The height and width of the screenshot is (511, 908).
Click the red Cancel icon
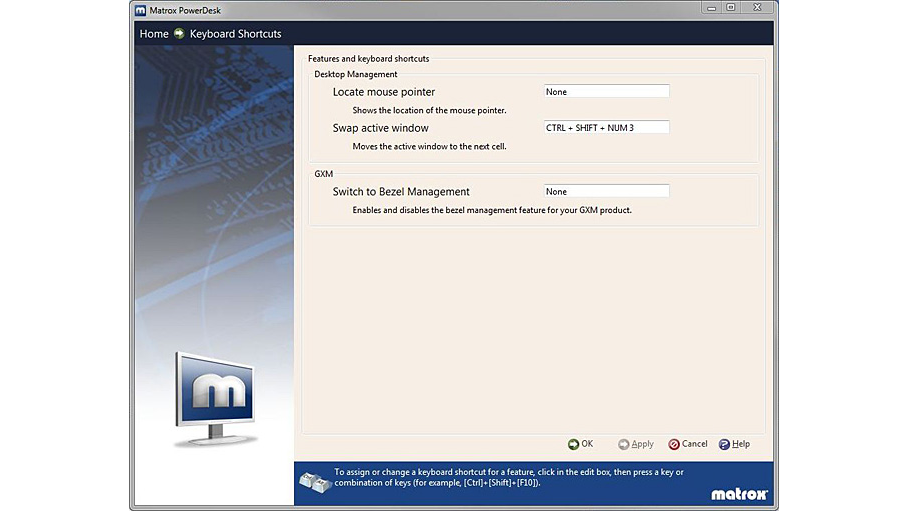[x=674, y=444]
